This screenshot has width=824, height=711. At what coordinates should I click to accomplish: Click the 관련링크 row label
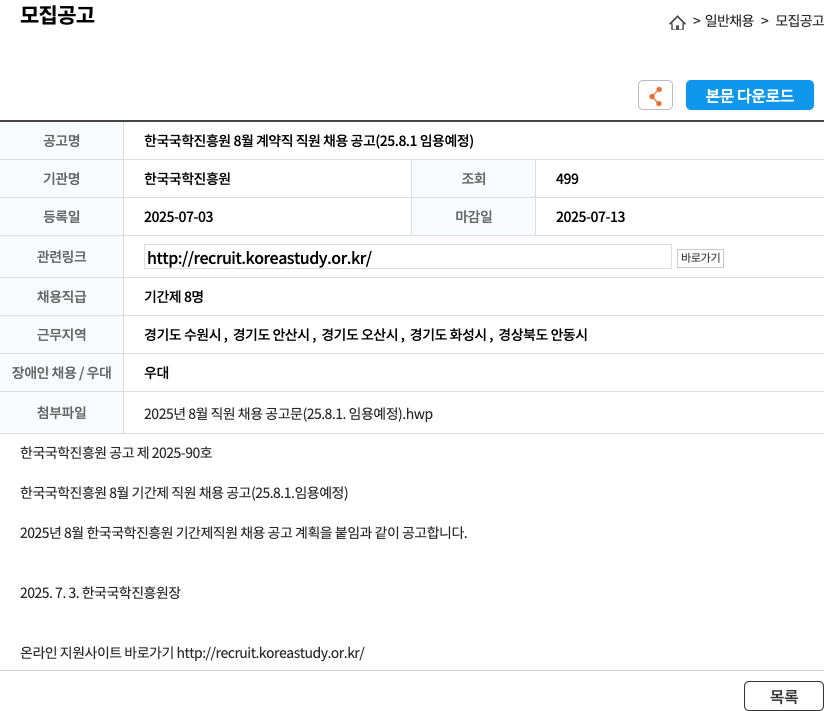[61, 256]
